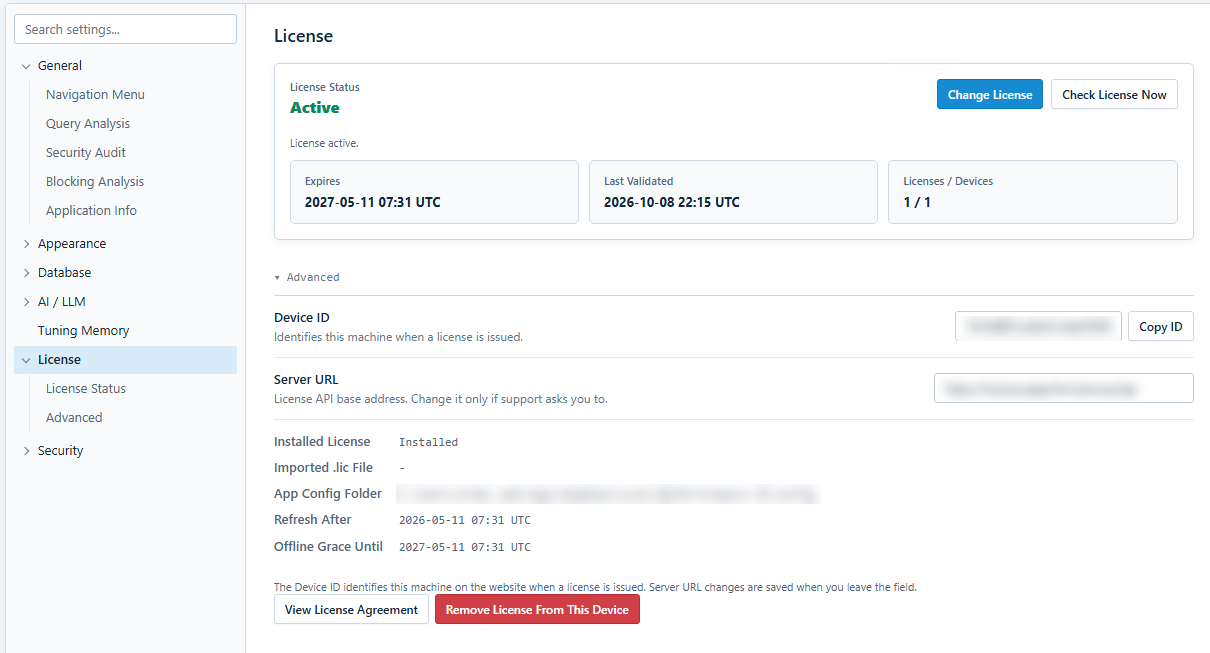The width and height of the screenshot is (1210, 653).
Task: Click the License page heading
Action: [303, 36]
